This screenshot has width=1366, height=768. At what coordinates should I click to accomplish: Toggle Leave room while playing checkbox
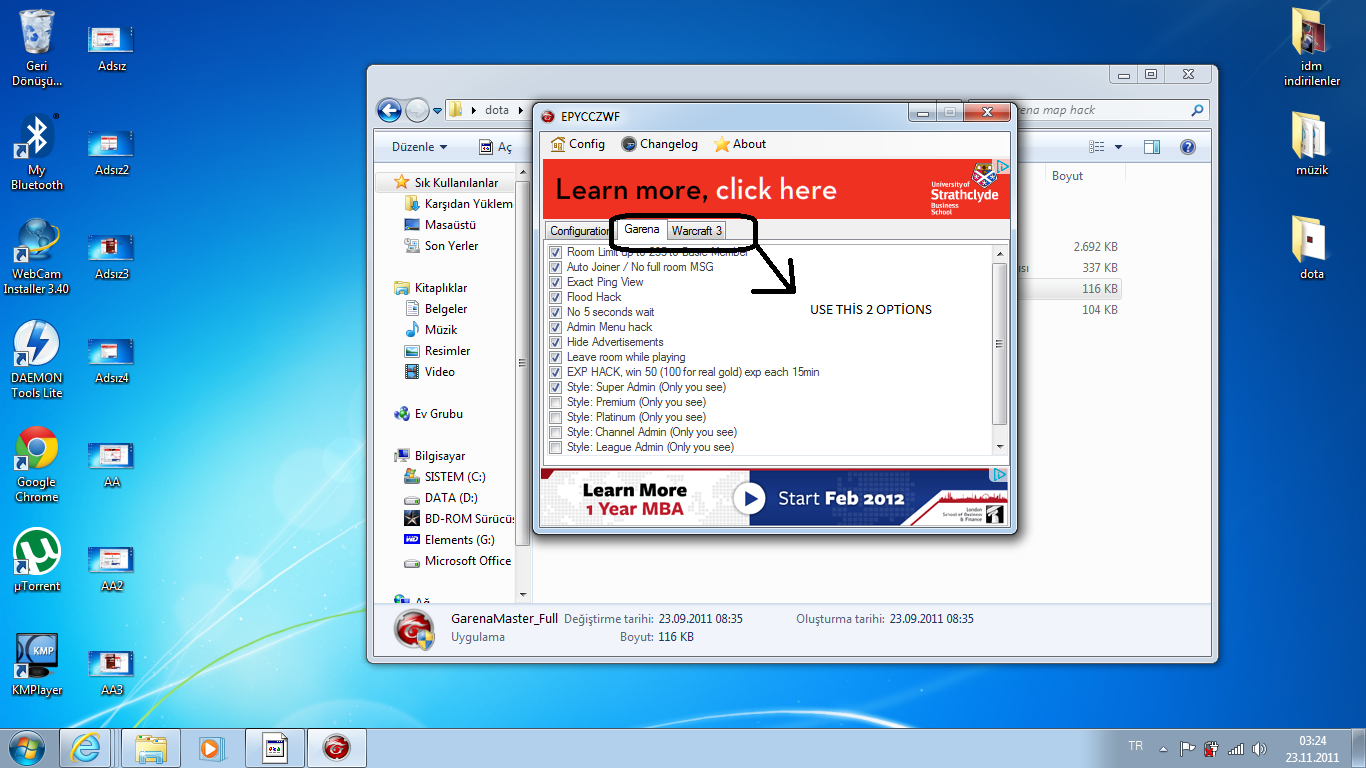(555, 357)
